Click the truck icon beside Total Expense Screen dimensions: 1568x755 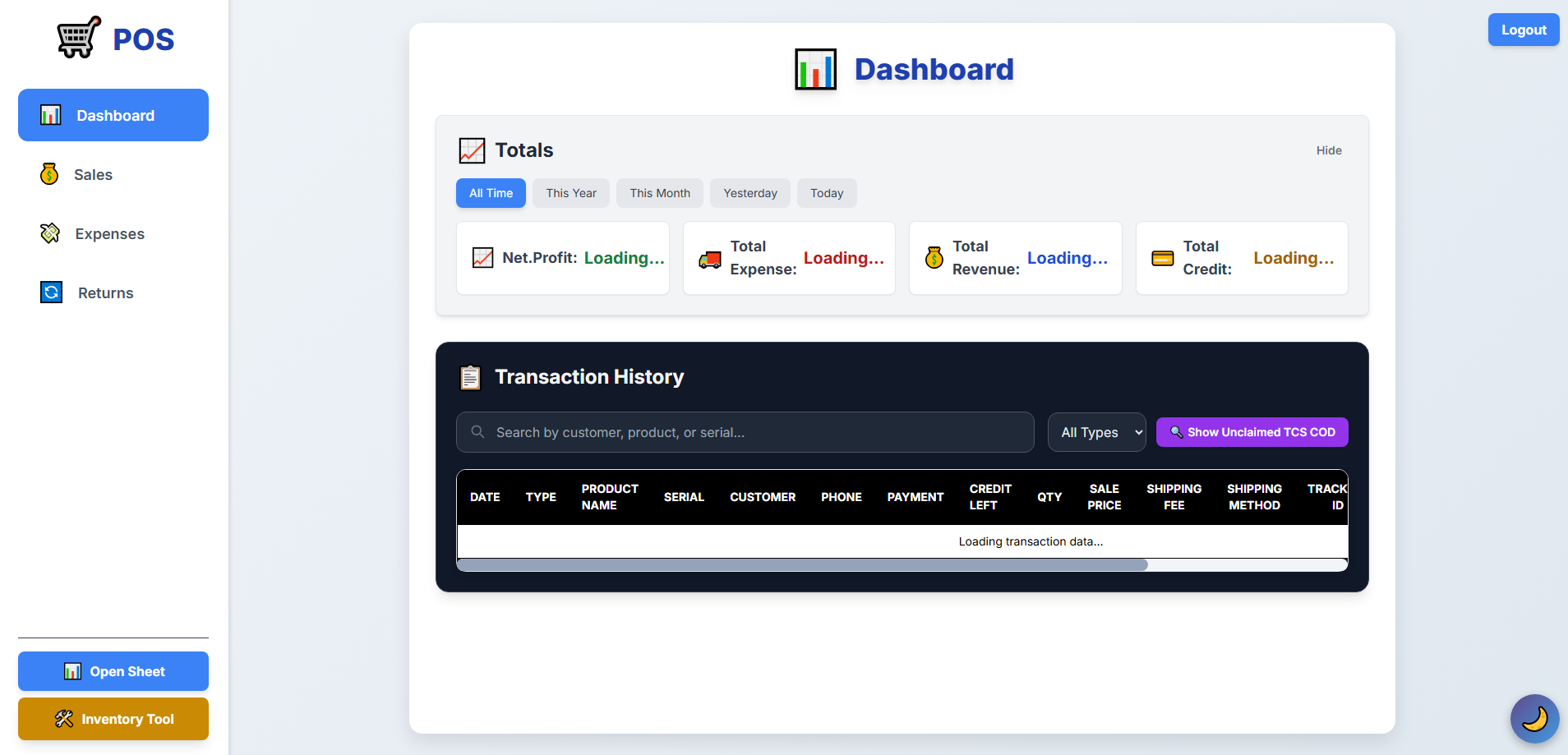click(708, 257)
